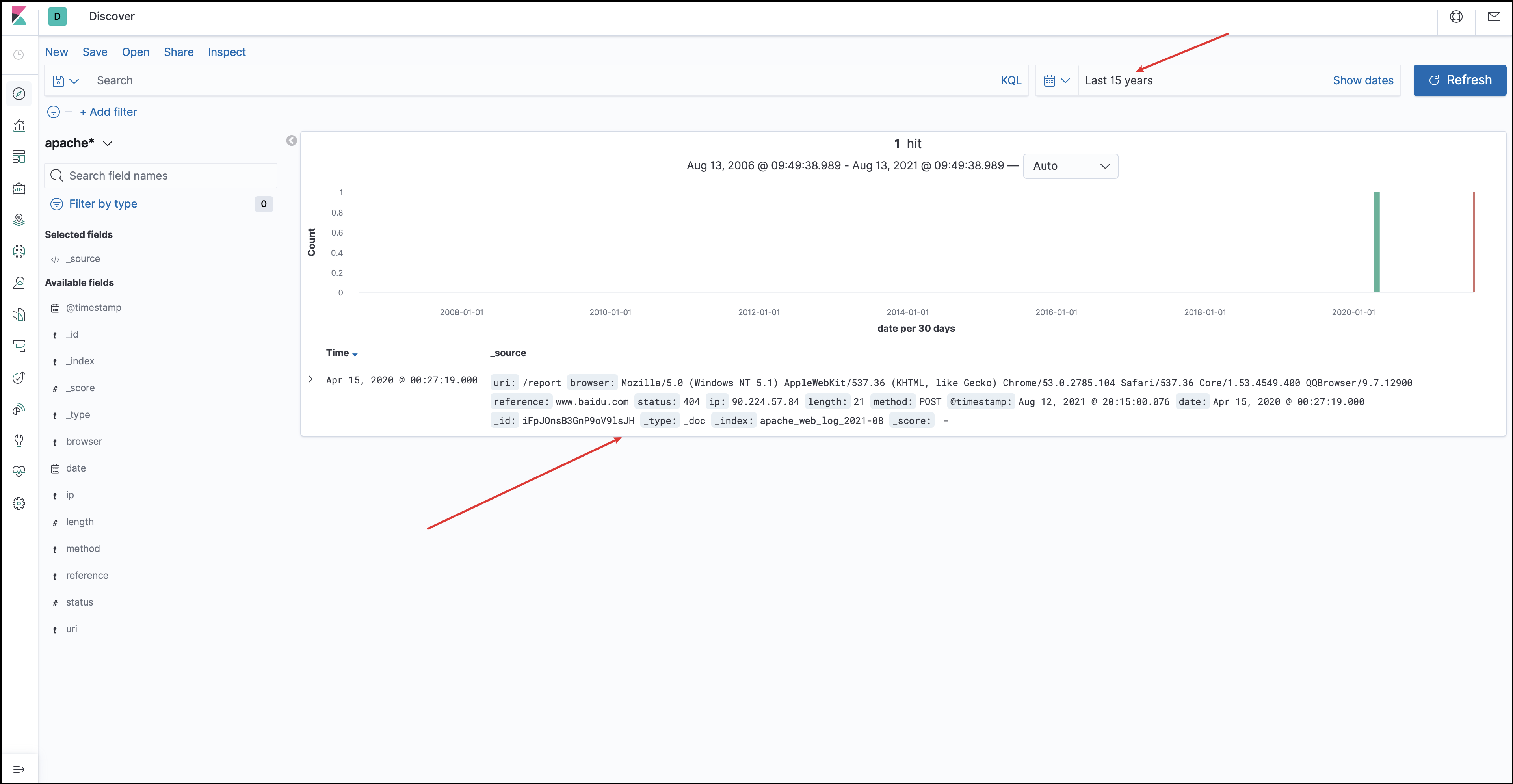Viewport: 1513px width, 784px height.
Task: Open the newsfeed mail icon
Action: [1494, 17]
